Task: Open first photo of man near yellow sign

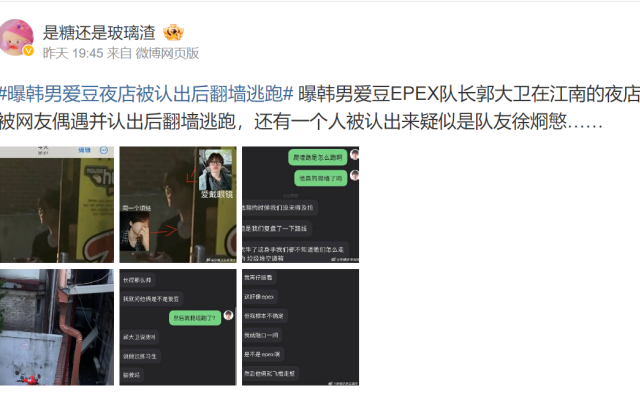Action: (x=57, y=204)
